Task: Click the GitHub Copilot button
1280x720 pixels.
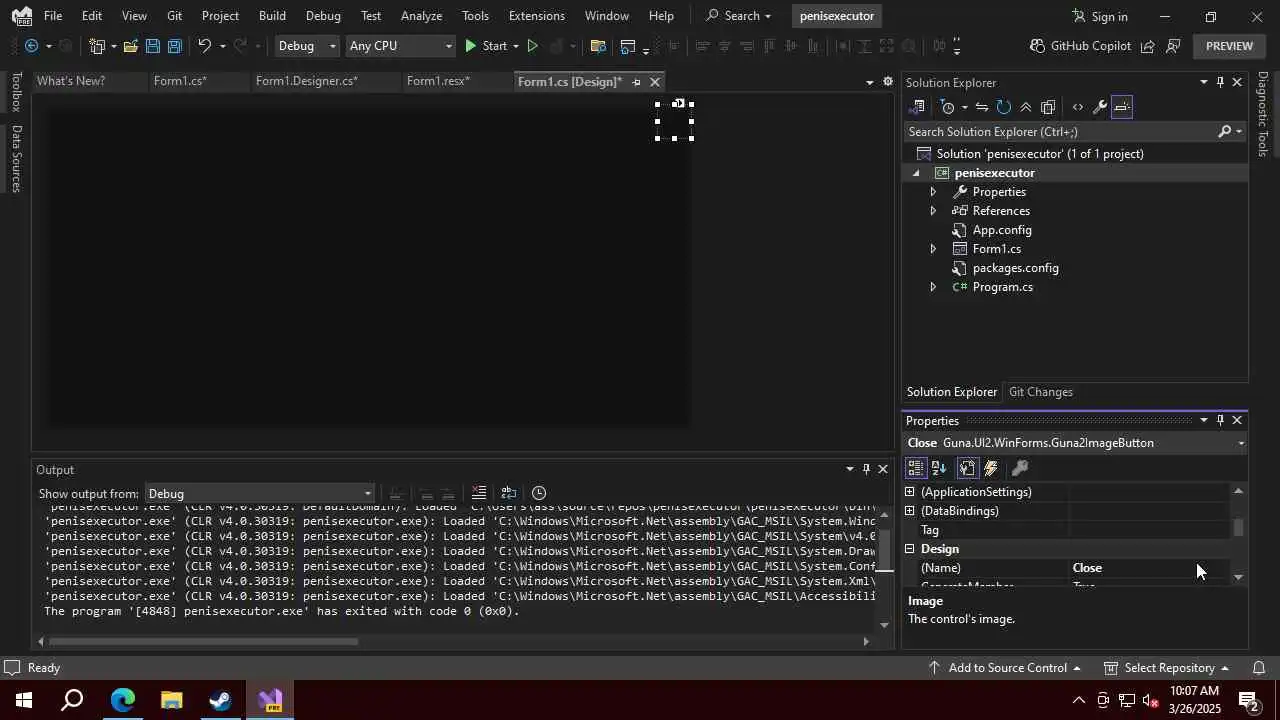Action: (1080, 46)
